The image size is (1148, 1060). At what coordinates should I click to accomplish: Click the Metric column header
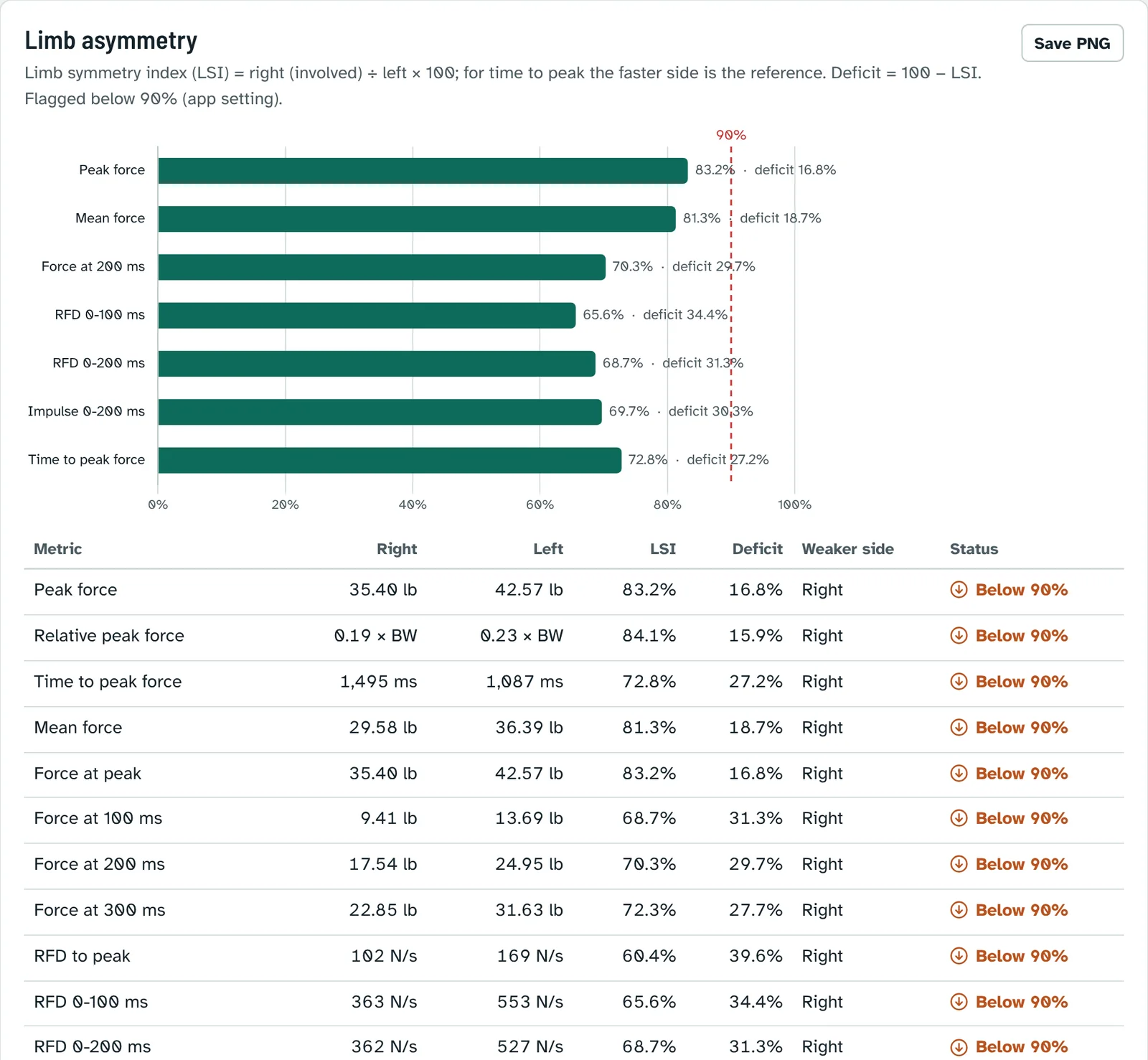tap(58, 549)
